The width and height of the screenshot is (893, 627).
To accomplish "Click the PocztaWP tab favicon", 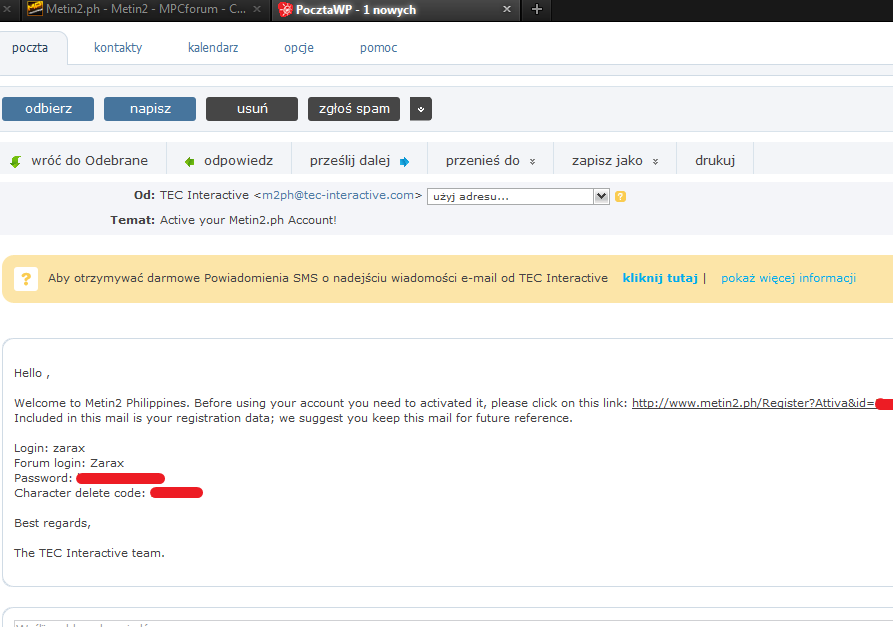I will tap(285, 9).
